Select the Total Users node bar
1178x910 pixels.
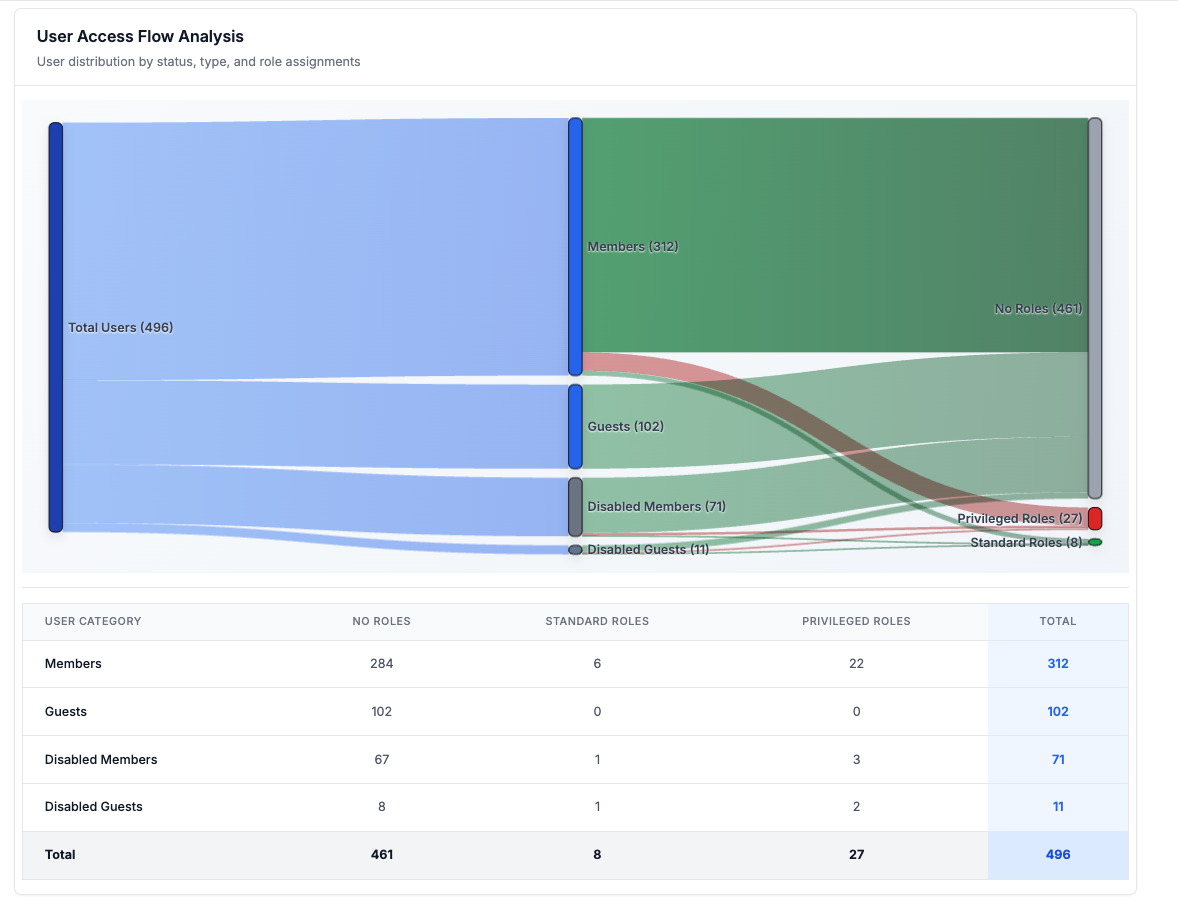point(55,326)
